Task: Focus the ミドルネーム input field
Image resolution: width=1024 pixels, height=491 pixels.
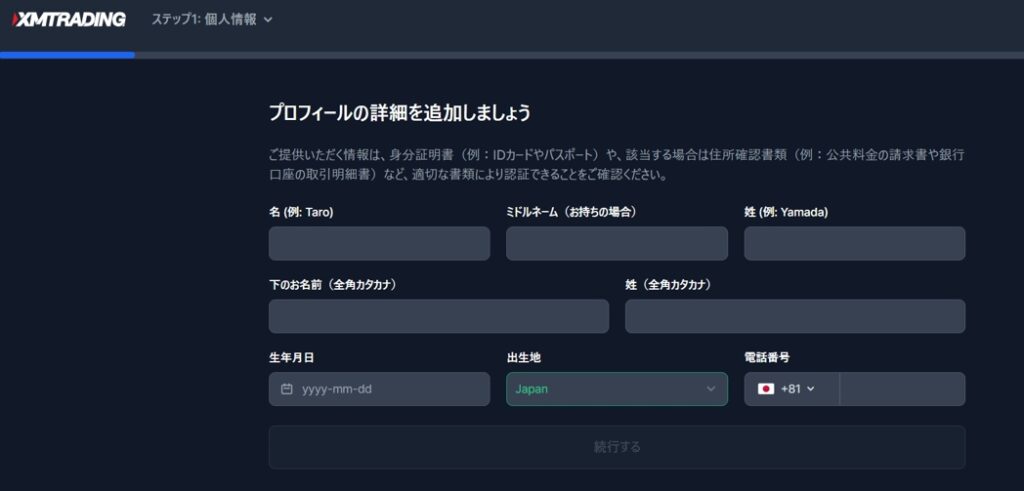Action: coord(616,244)
